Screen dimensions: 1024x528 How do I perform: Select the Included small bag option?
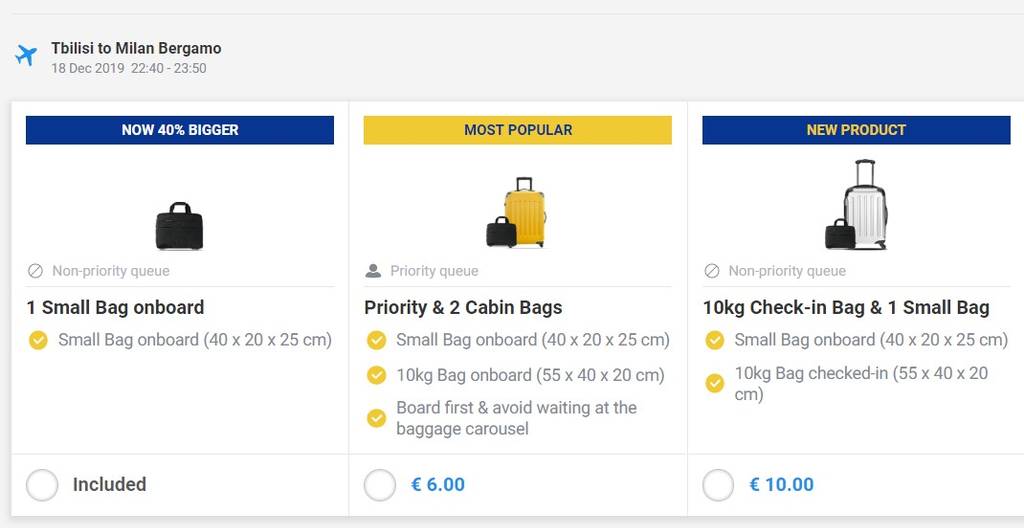pyautogui.click(x=42, y=485)
